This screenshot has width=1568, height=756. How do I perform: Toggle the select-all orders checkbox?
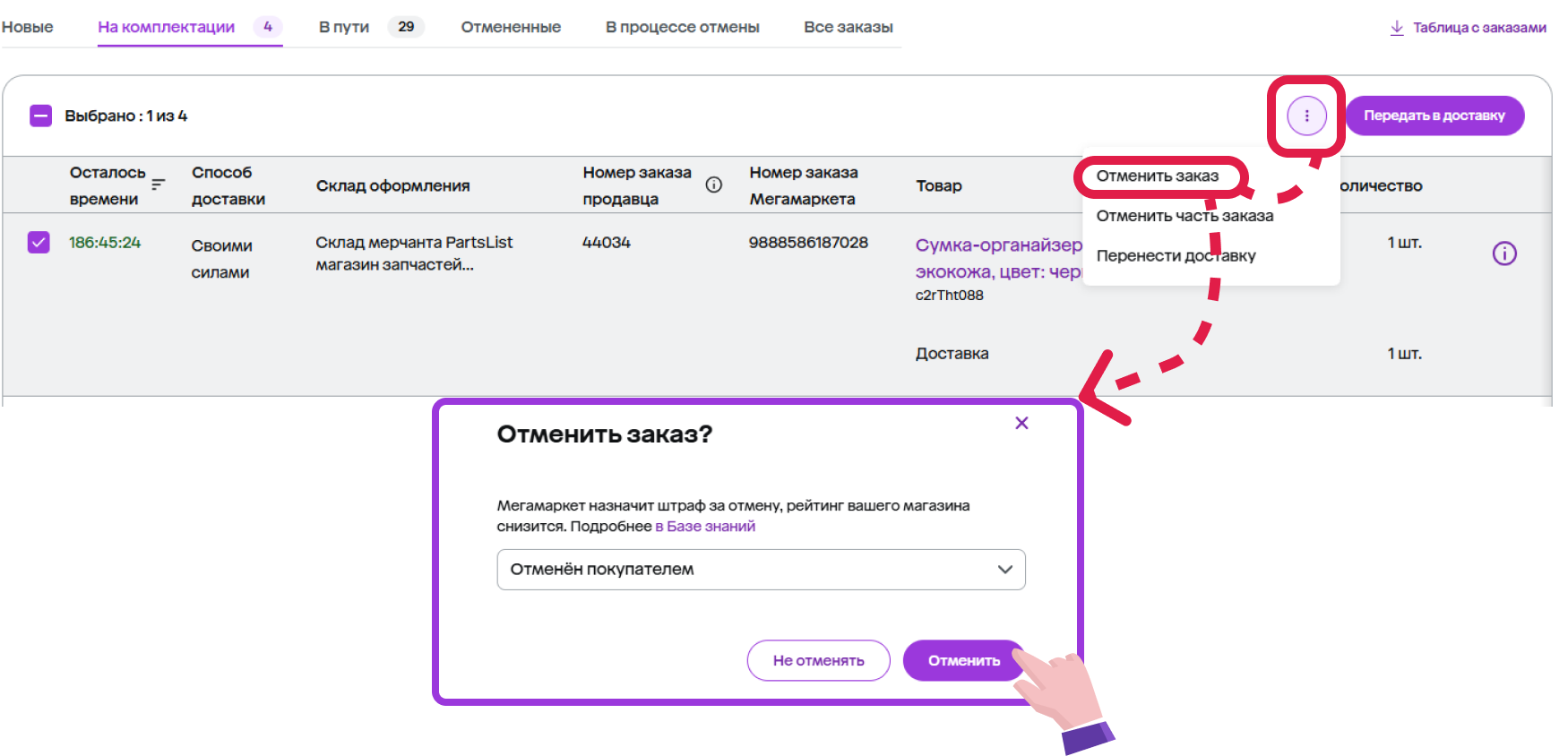tap(40, 116)
